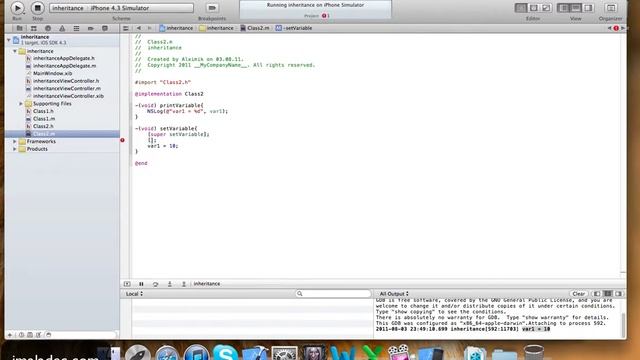Toggle the utilities pane view button
Screen dimensions: 640x360
click(588, 8)
